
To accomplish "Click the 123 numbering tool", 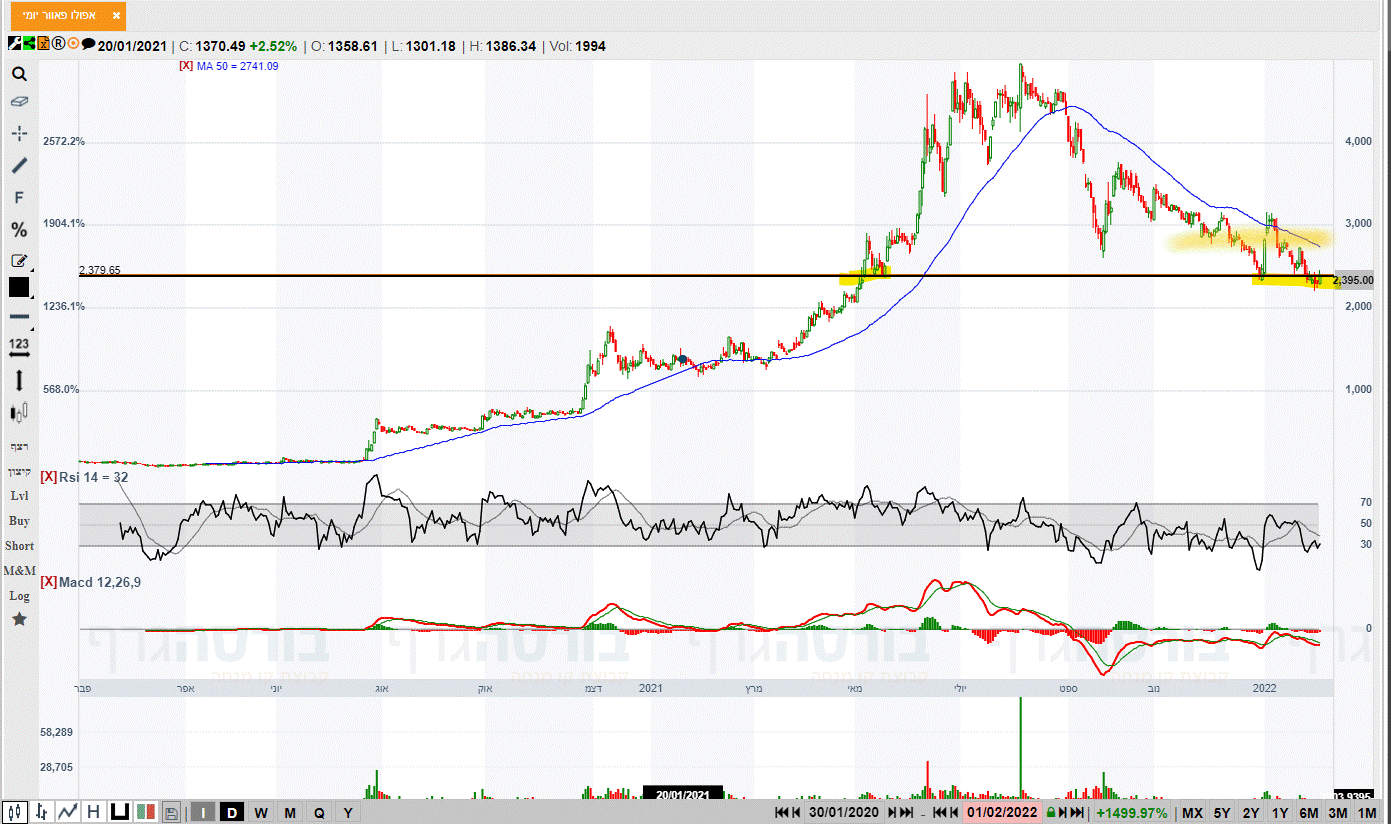I will coord(19,347).
